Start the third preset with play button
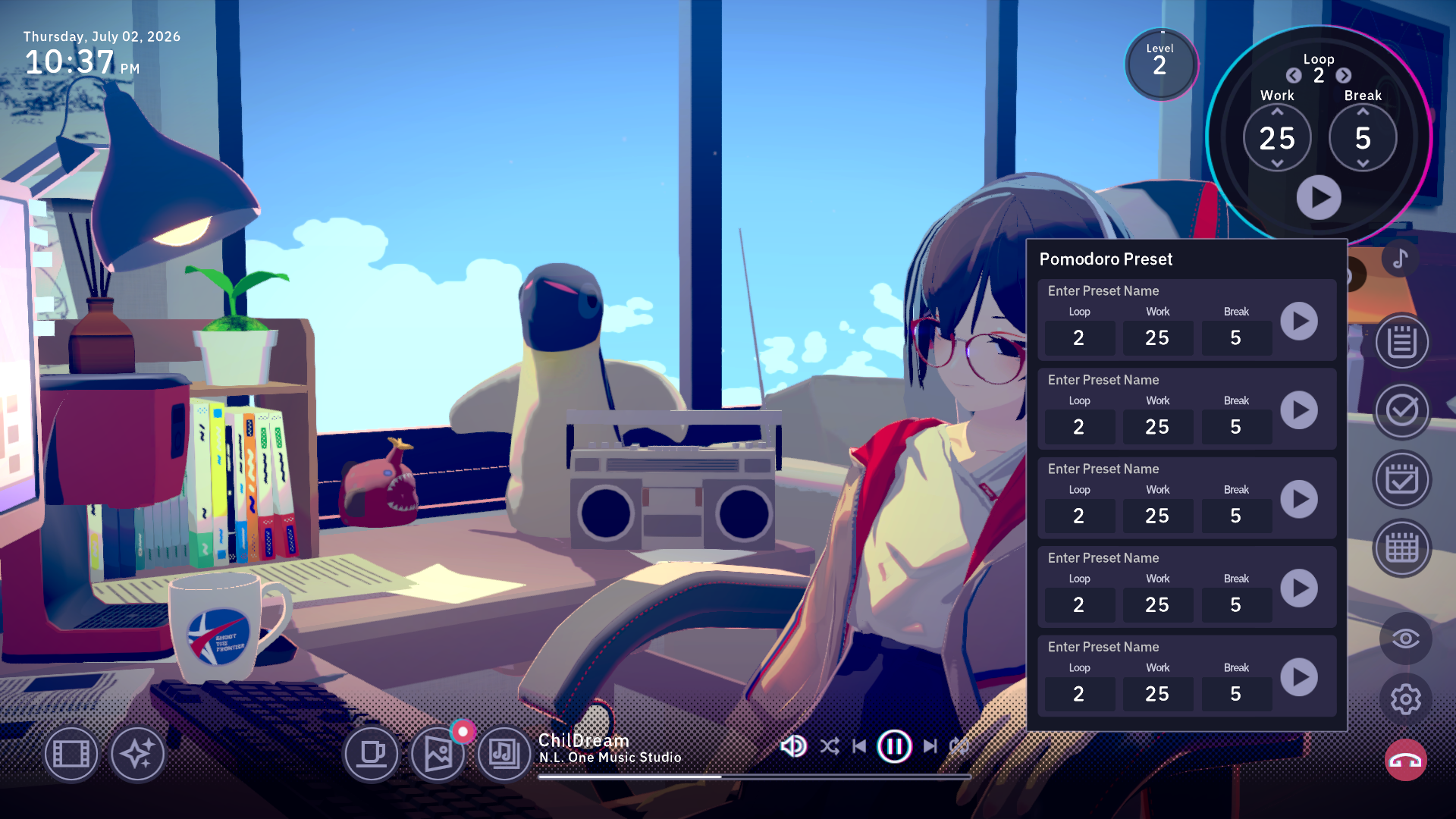Image resolution: width=1456 pixels, height=819 pixels. point(1299,500)
